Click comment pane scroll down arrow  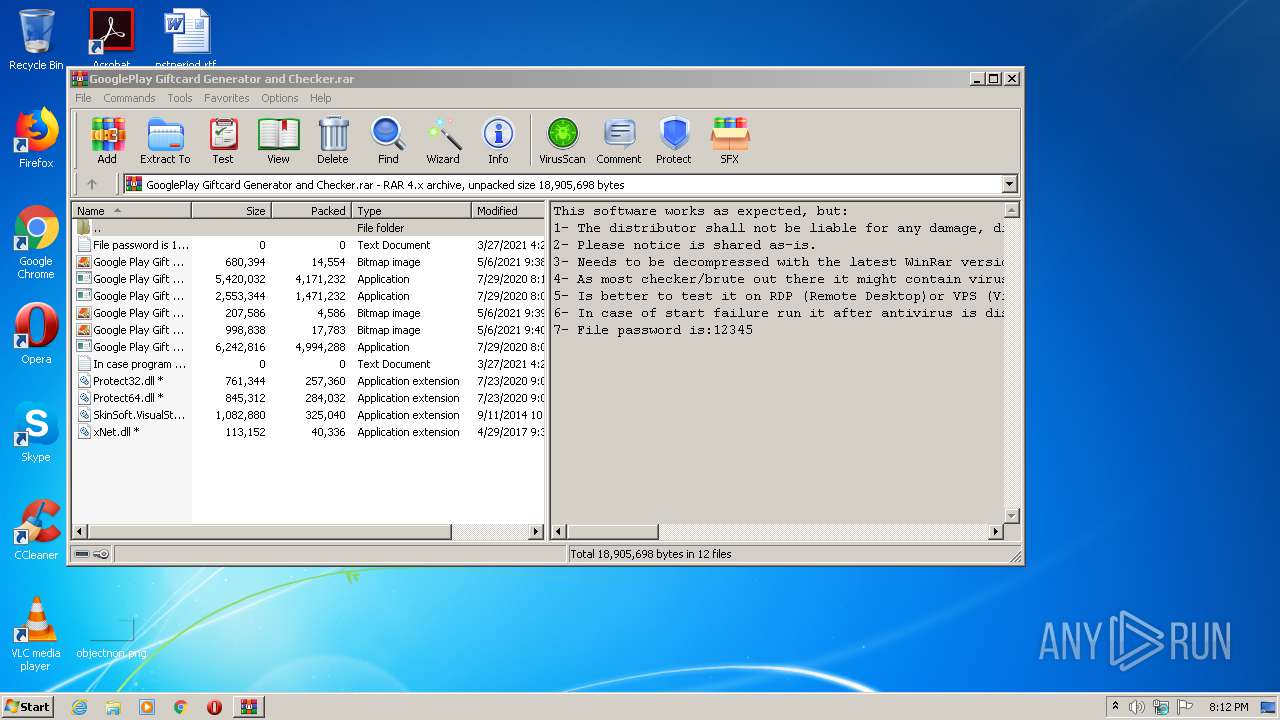point(1011,516)
